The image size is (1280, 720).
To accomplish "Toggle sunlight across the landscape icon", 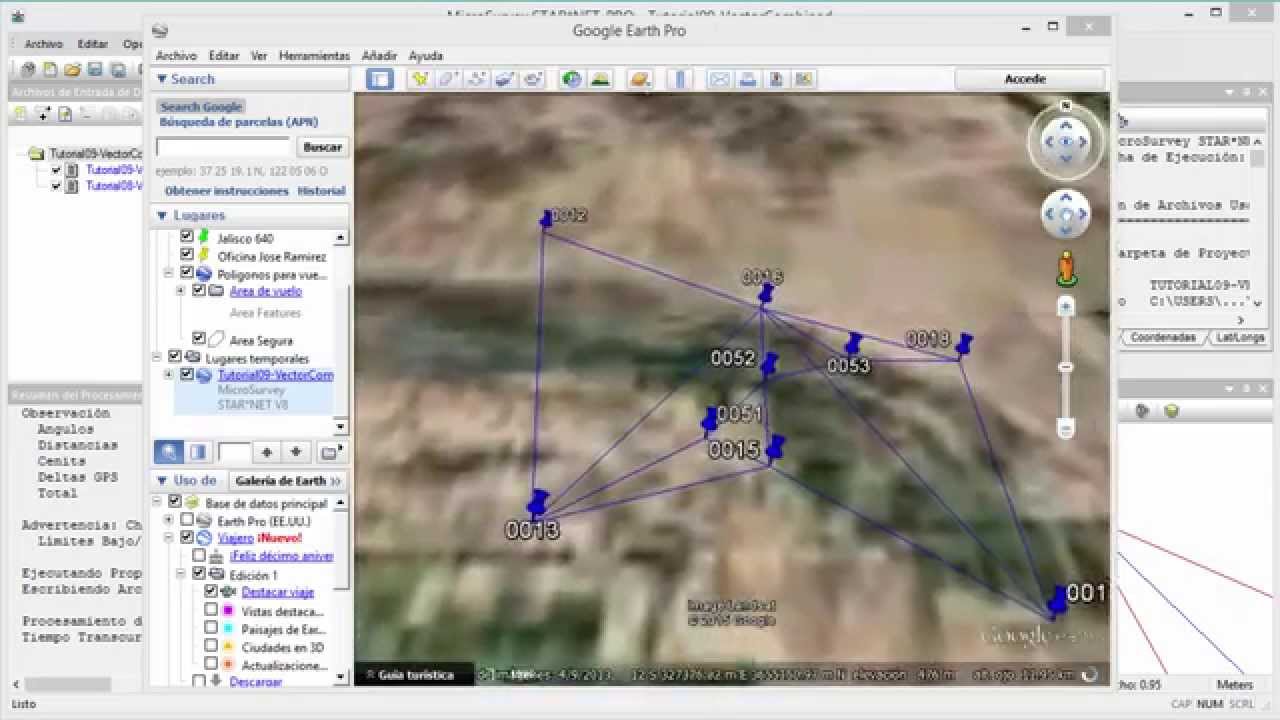I will click(600, 79).
